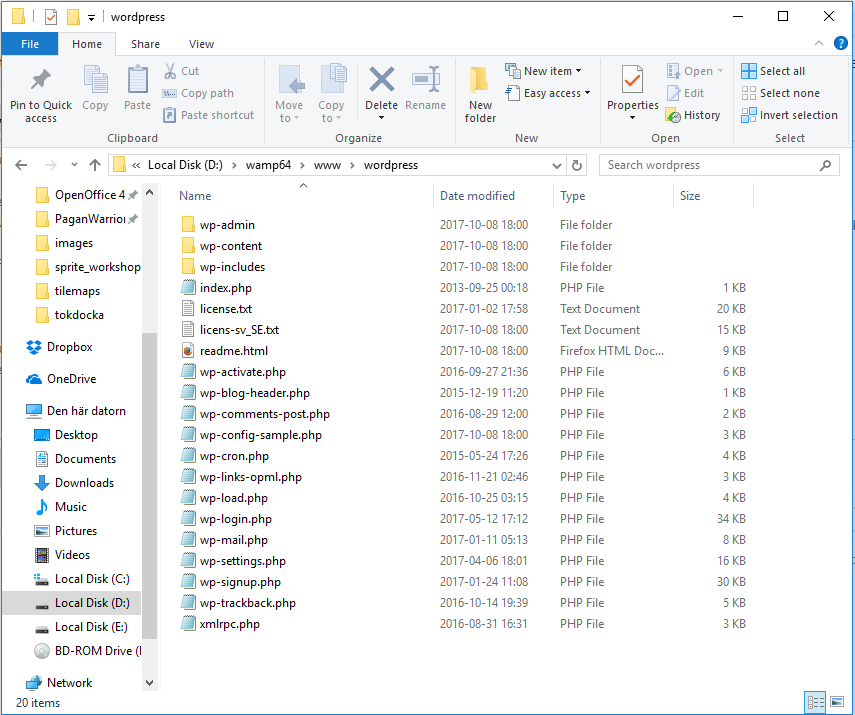Click www in the address path
This screenshot has height=715, width=855.
coord(327,165)
